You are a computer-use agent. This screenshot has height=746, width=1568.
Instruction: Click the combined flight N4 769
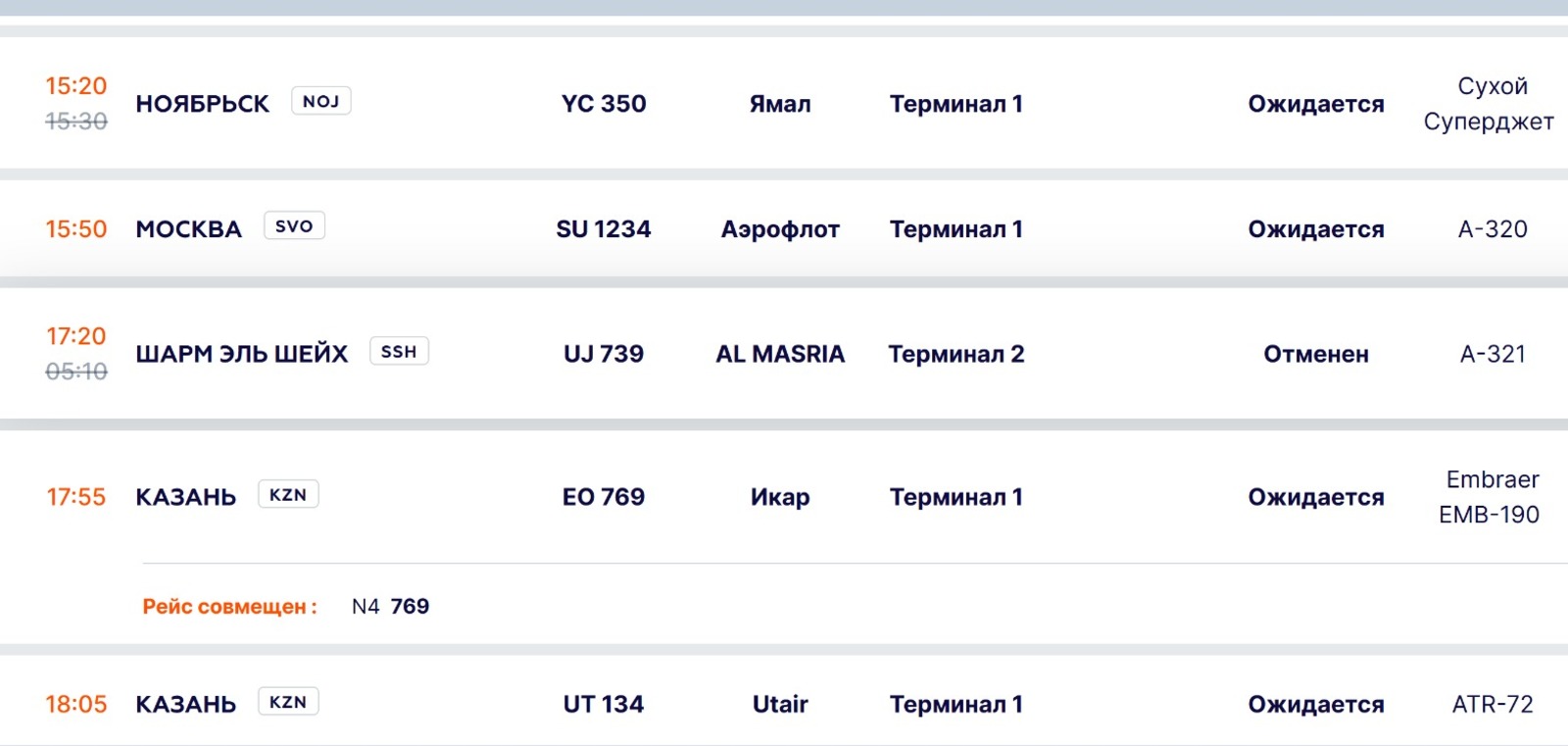point(390,607)
